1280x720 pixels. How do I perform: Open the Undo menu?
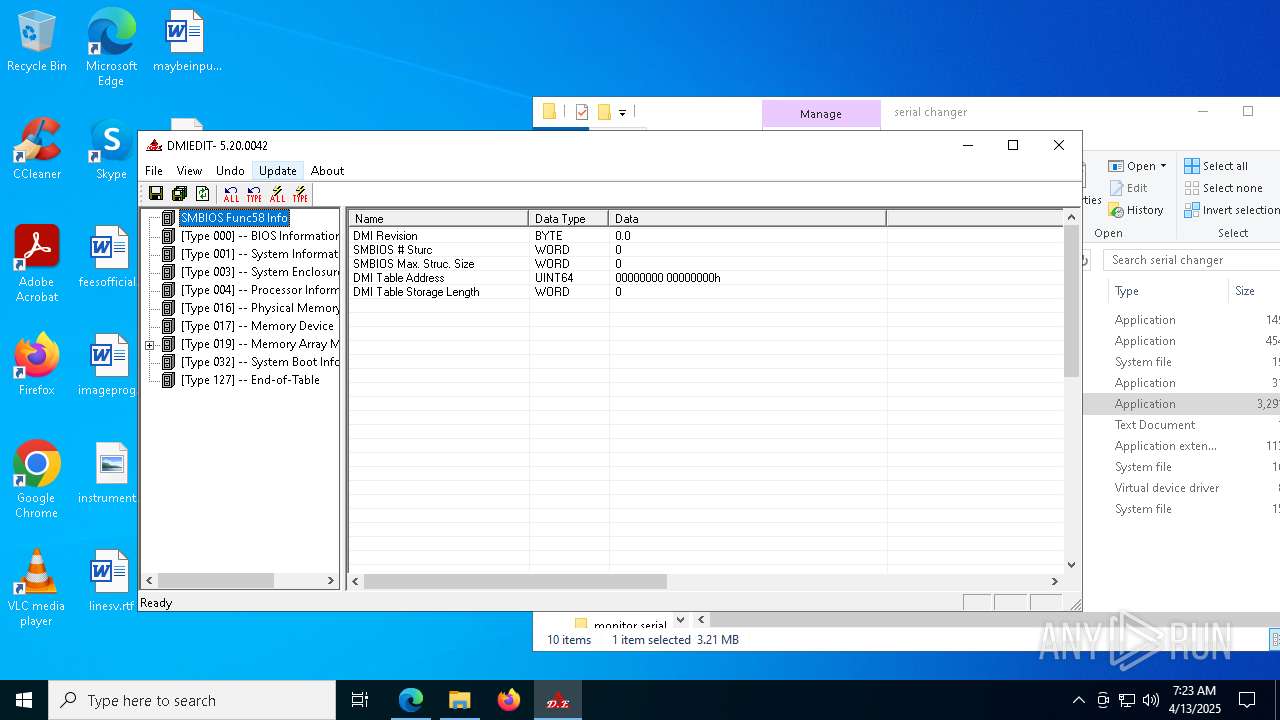click(230, 171)
